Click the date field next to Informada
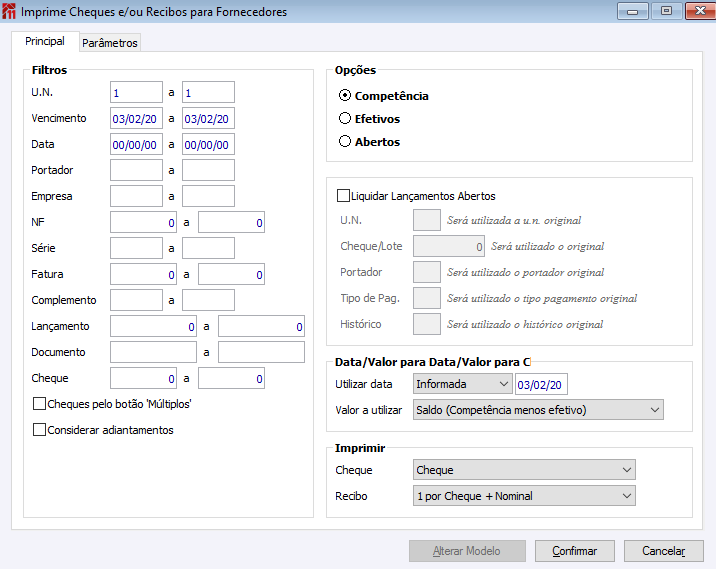This screenshot has height=569, width=716. coord(540,383)
